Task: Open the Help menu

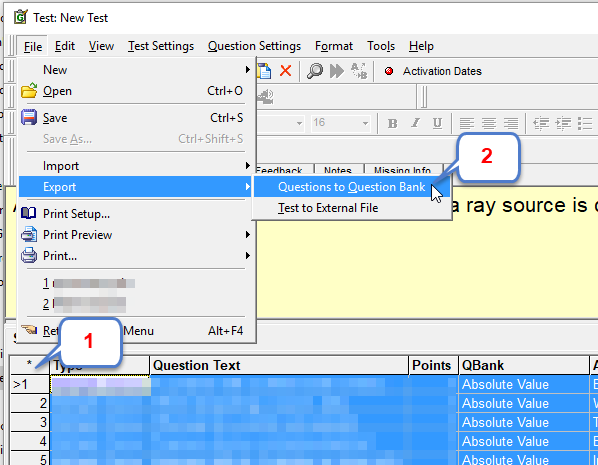Action: [421, 47]
